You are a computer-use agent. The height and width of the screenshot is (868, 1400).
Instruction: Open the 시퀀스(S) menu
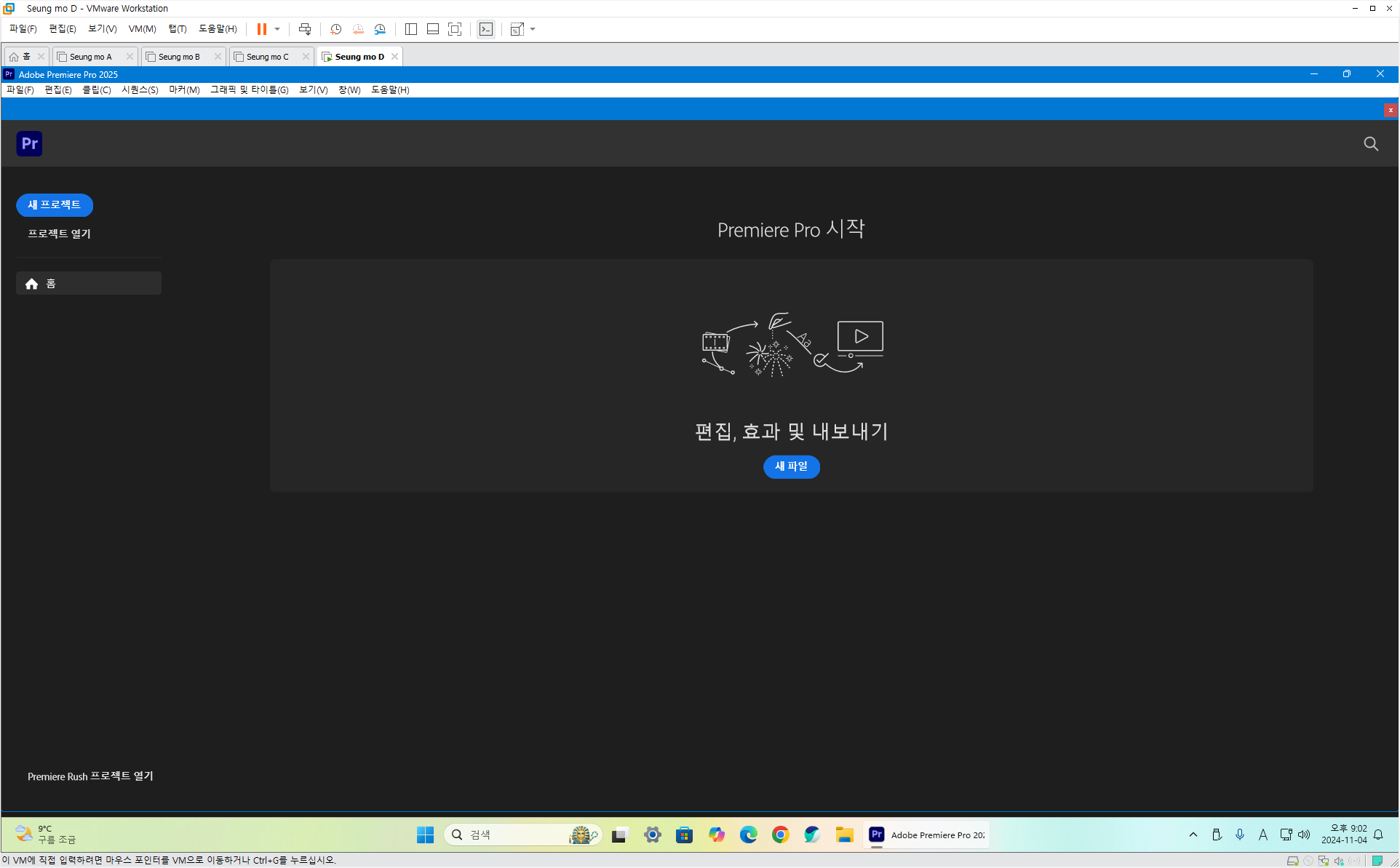click(140, 89)
